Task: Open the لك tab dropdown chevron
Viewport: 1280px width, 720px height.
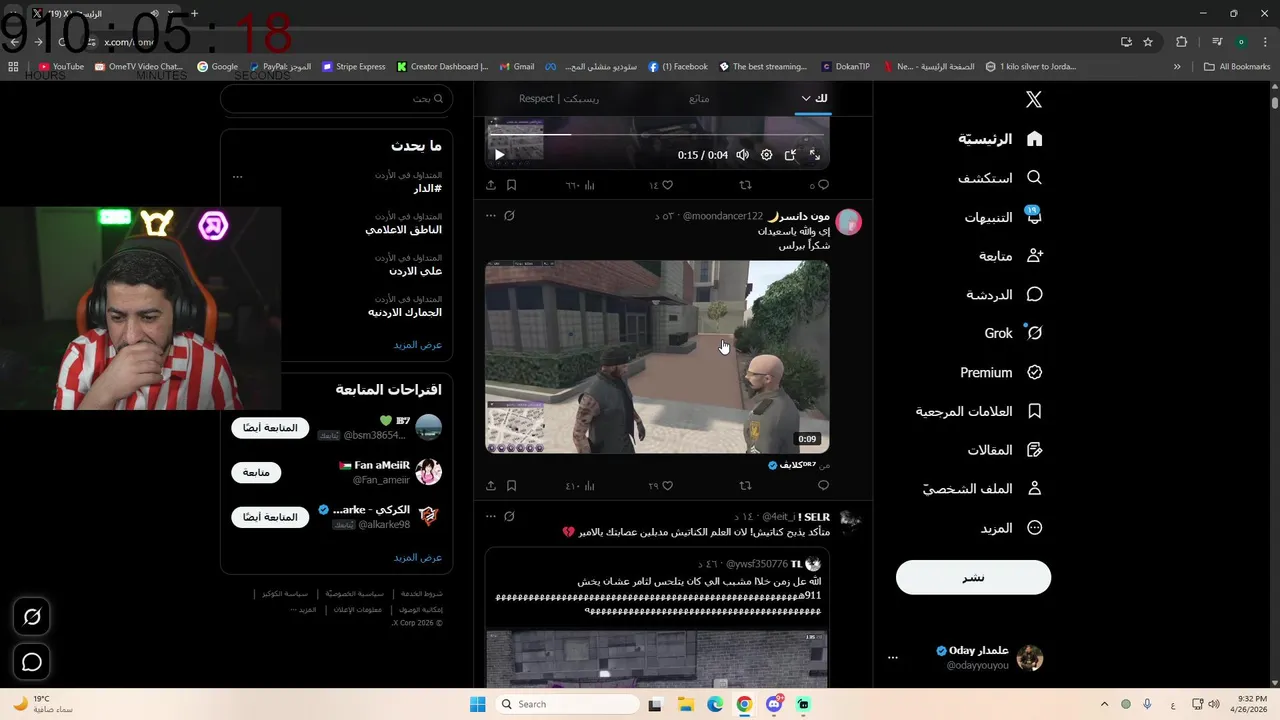Action: tap(806, 98)
